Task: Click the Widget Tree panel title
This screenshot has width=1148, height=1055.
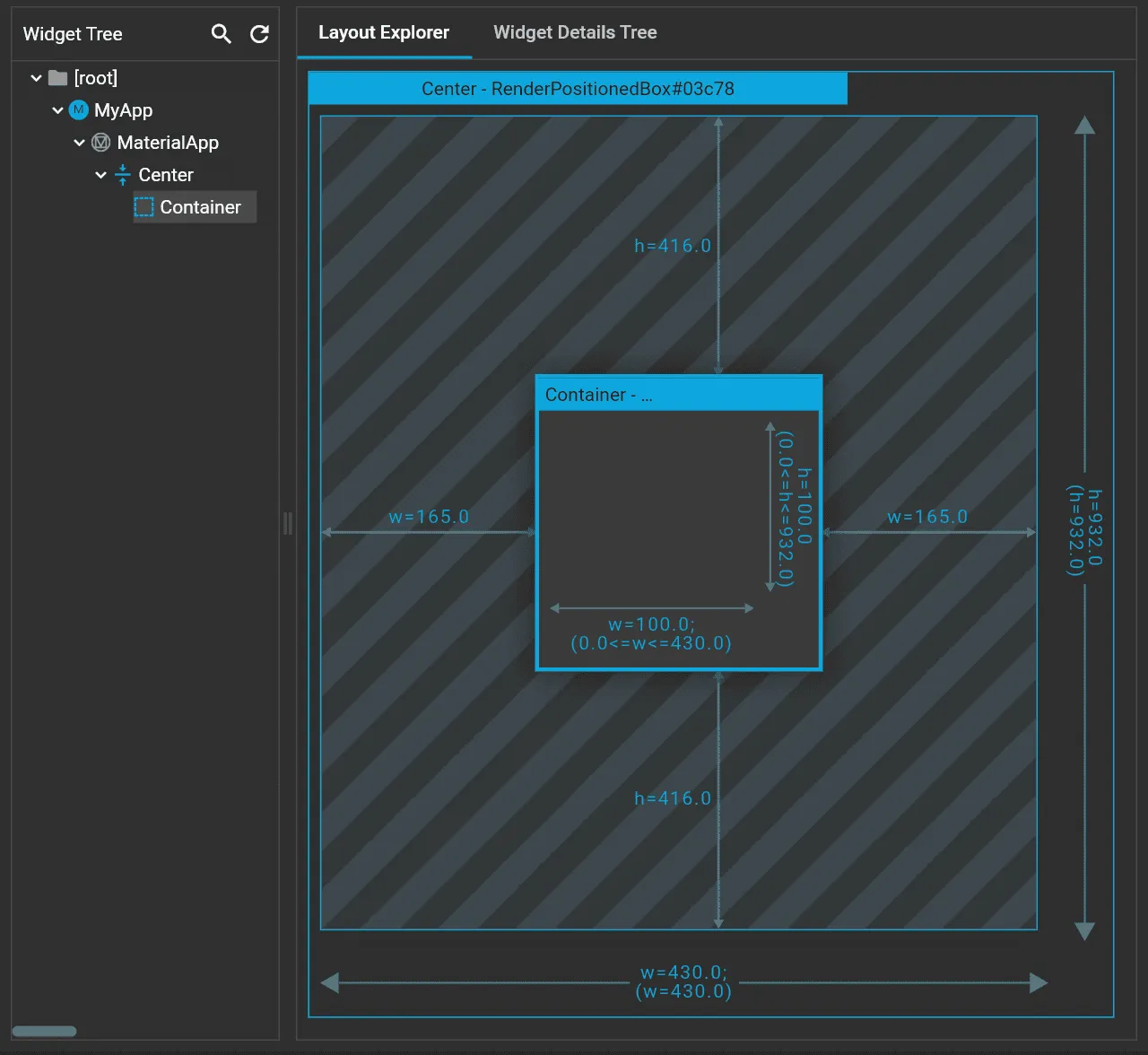Action: [73, 34]
